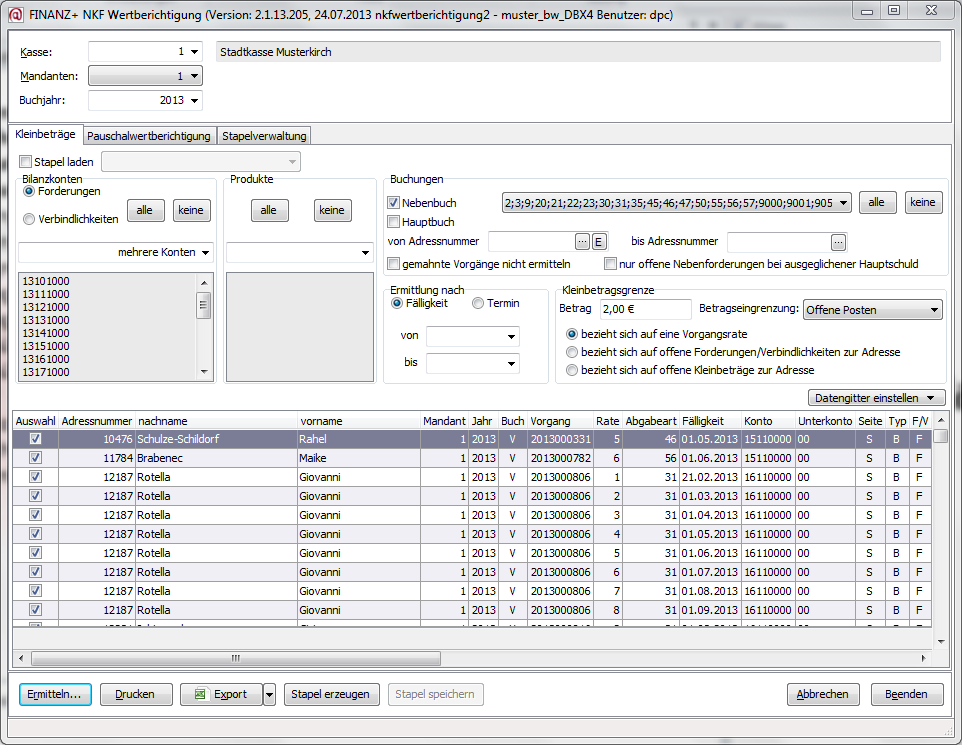Click the bis Adressnummer input field
The height and width of the screenshot is (745, 962).
click(x=779, y=242)
